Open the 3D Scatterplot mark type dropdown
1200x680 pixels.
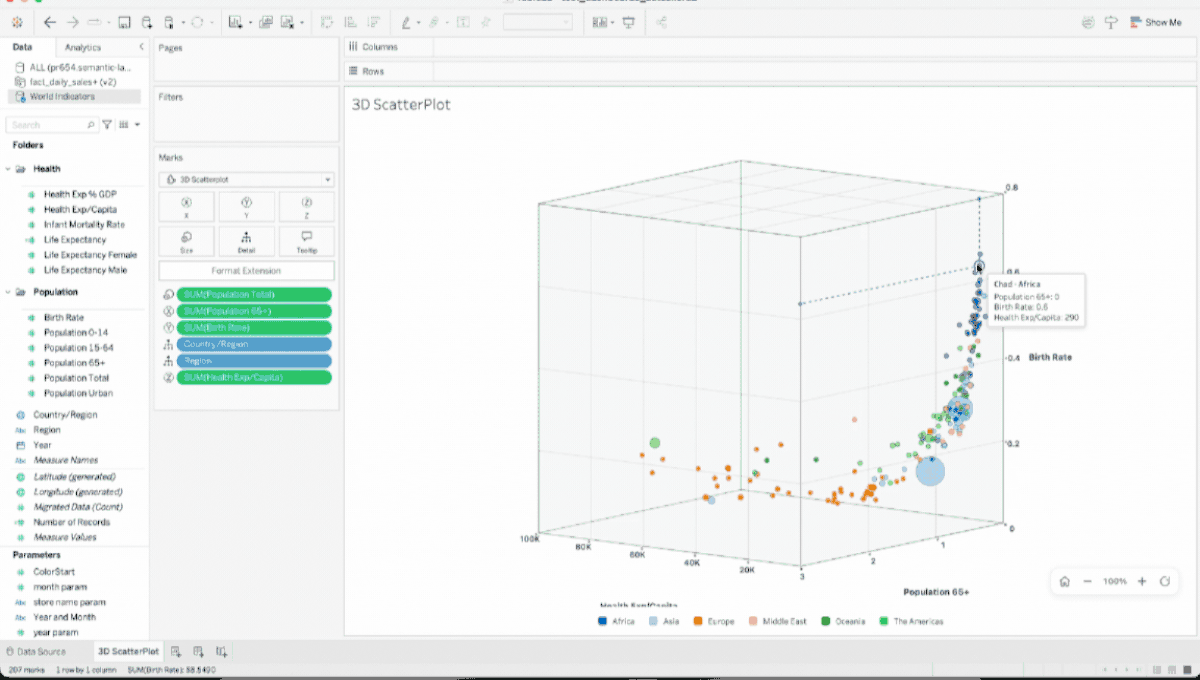pyautogui.click(x=246, y=179)
